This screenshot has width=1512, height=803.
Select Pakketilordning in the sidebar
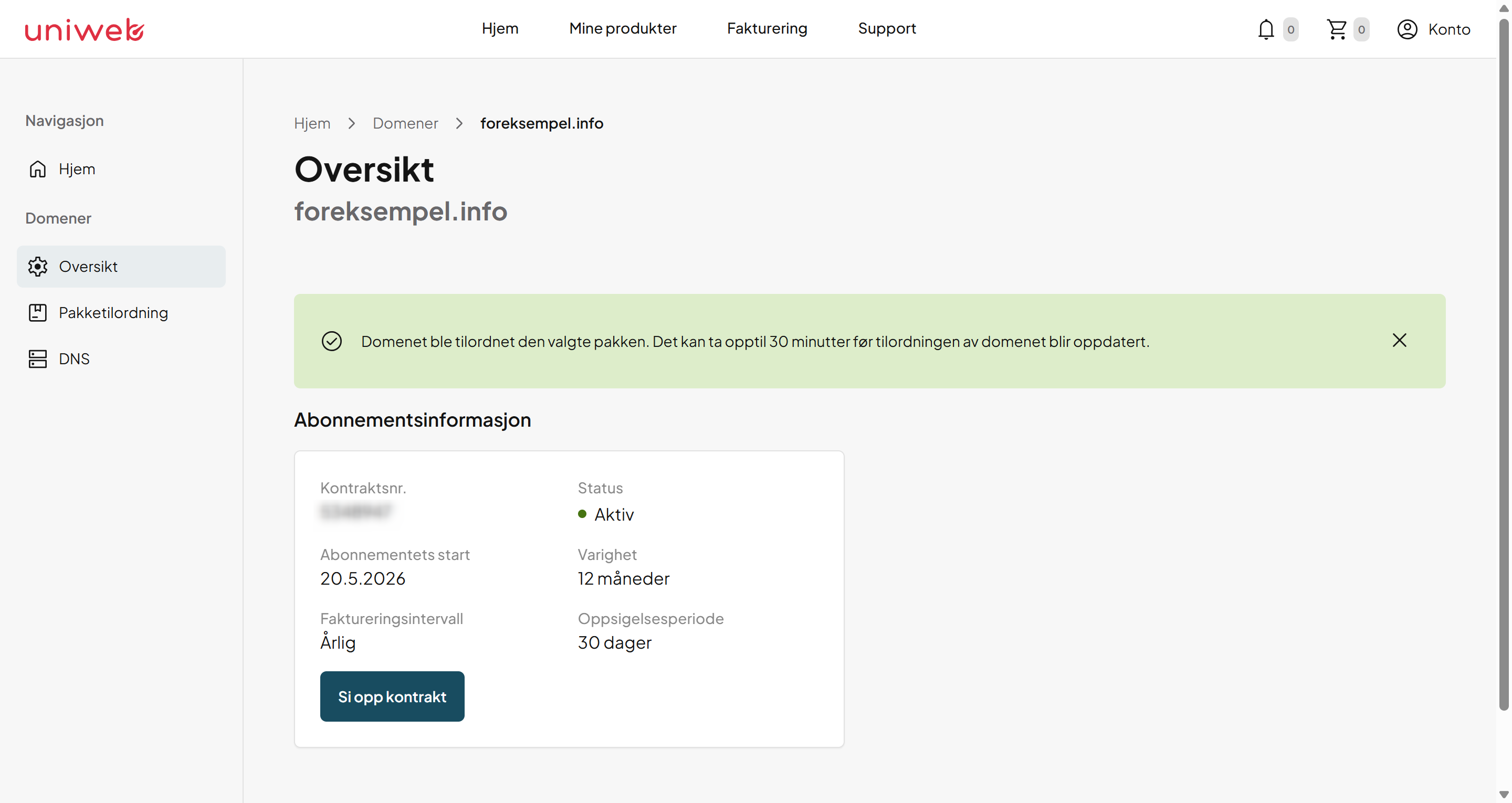(x=121, y=313)
